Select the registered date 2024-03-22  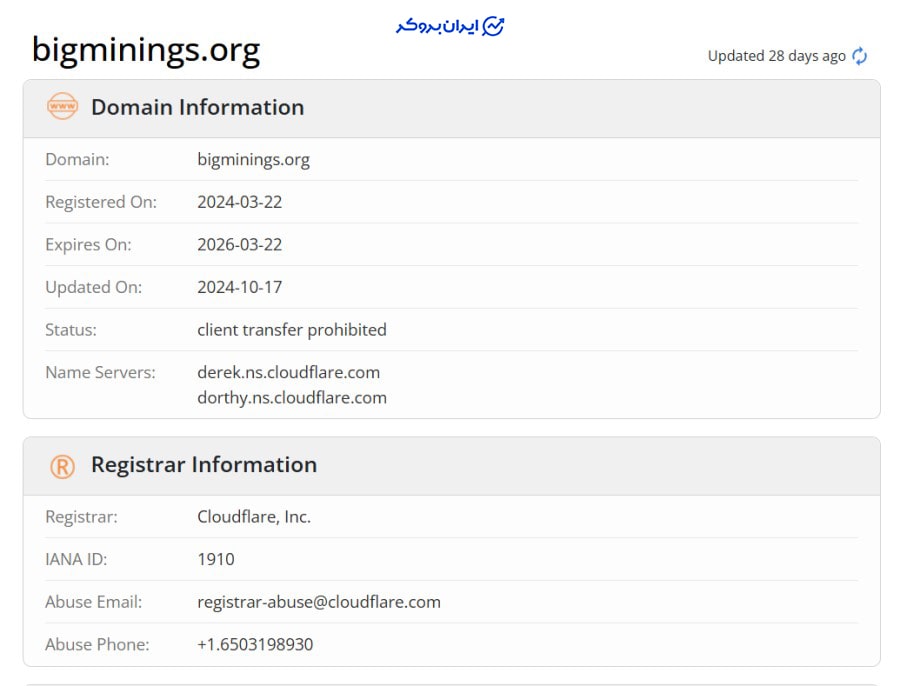tap(239, 202)
